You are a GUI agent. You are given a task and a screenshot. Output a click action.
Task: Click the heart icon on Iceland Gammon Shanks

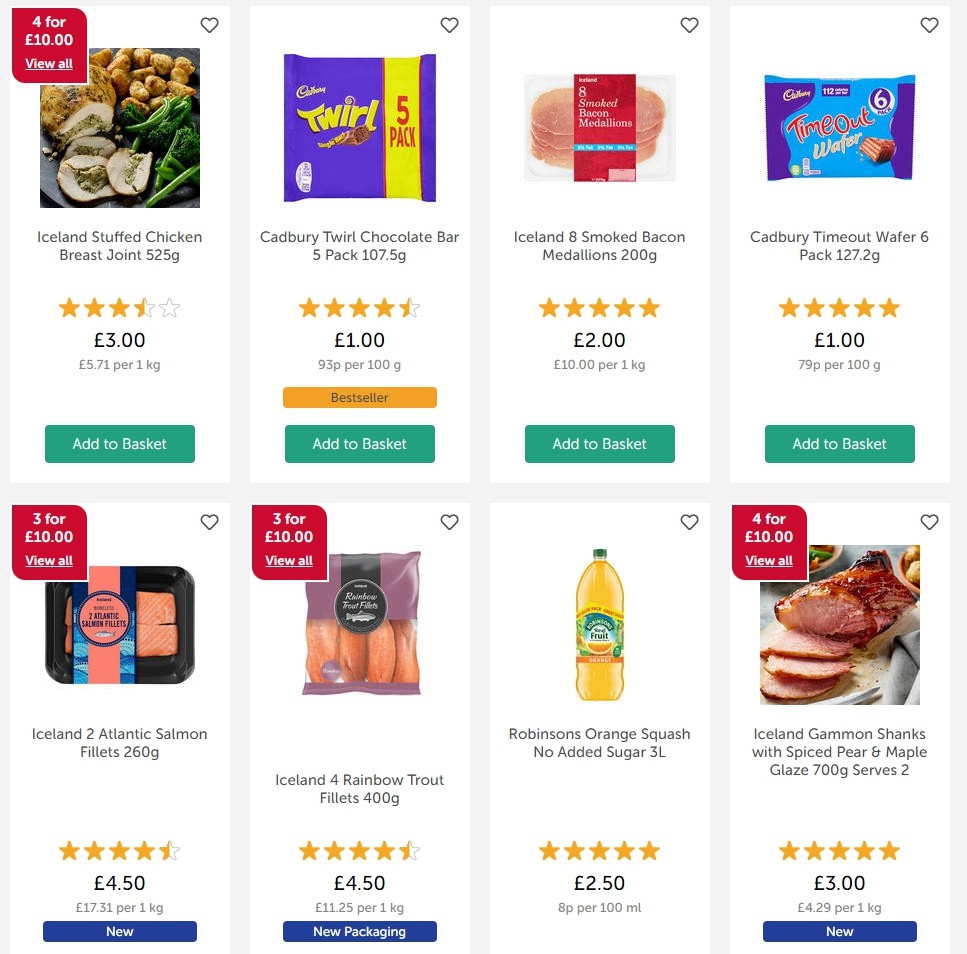click(x=929, y=522)
